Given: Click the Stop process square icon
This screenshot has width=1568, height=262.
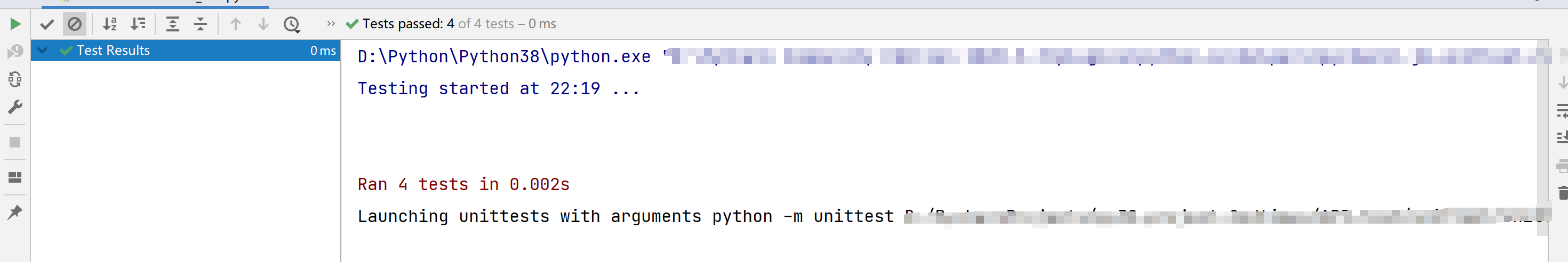Looking at the screenshot, I should 15,142.
